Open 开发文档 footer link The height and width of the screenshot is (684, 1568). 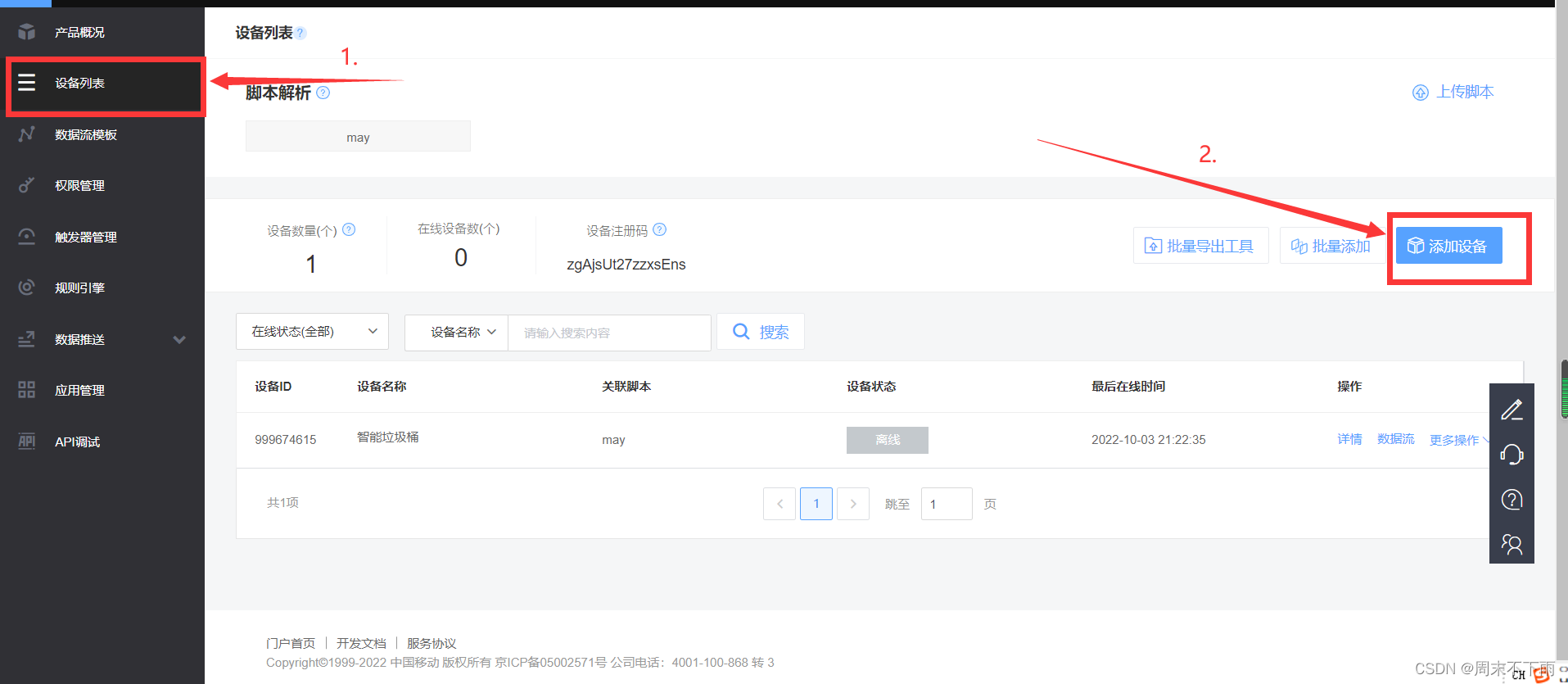pyautogui.click(x=361, y=643)
